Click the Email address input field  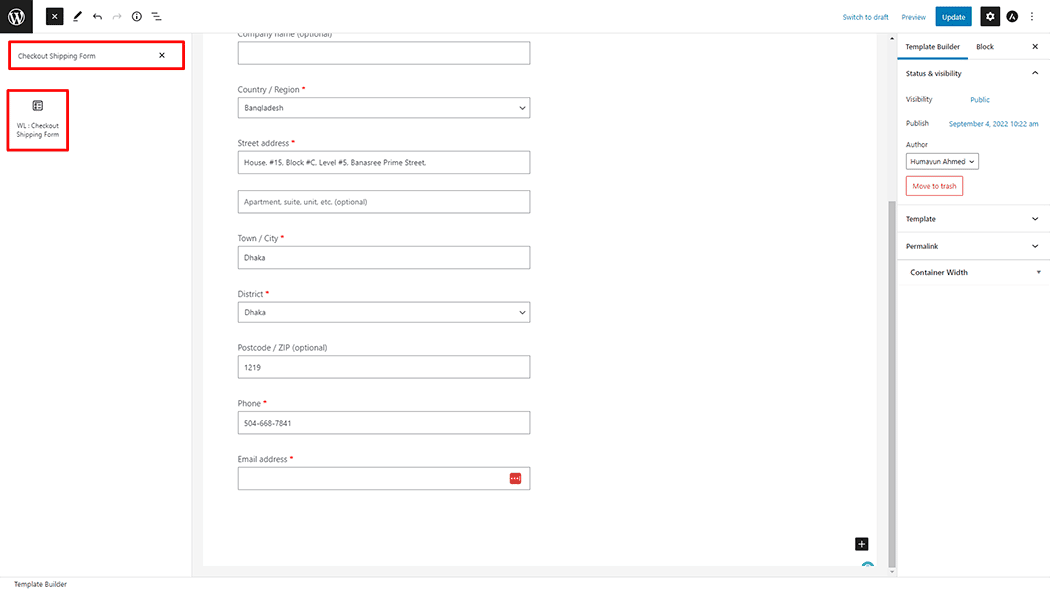pyautogui.click(x=372, y=479)
